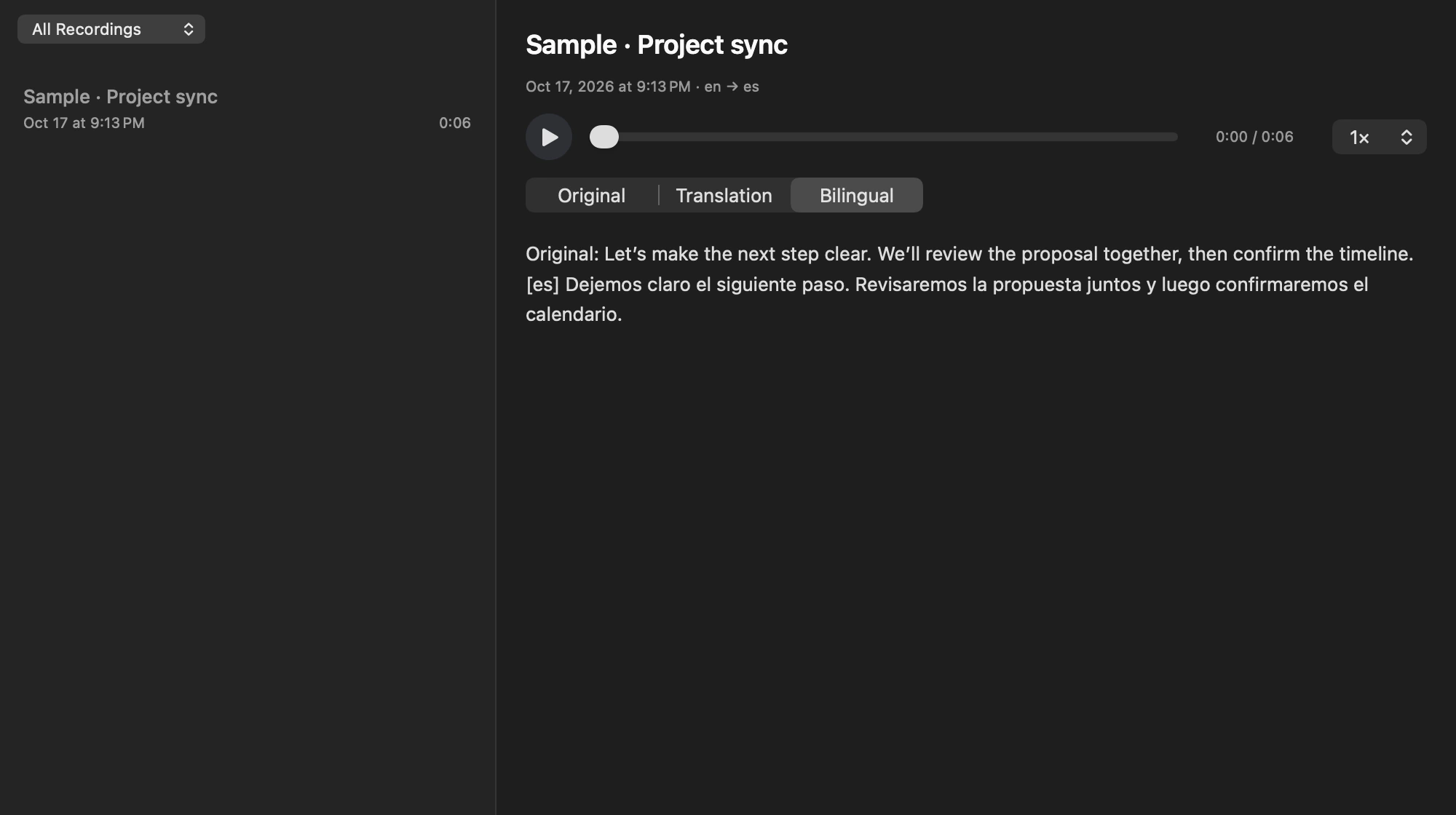Click the Sample · Project sync heading

click(657, 45)
